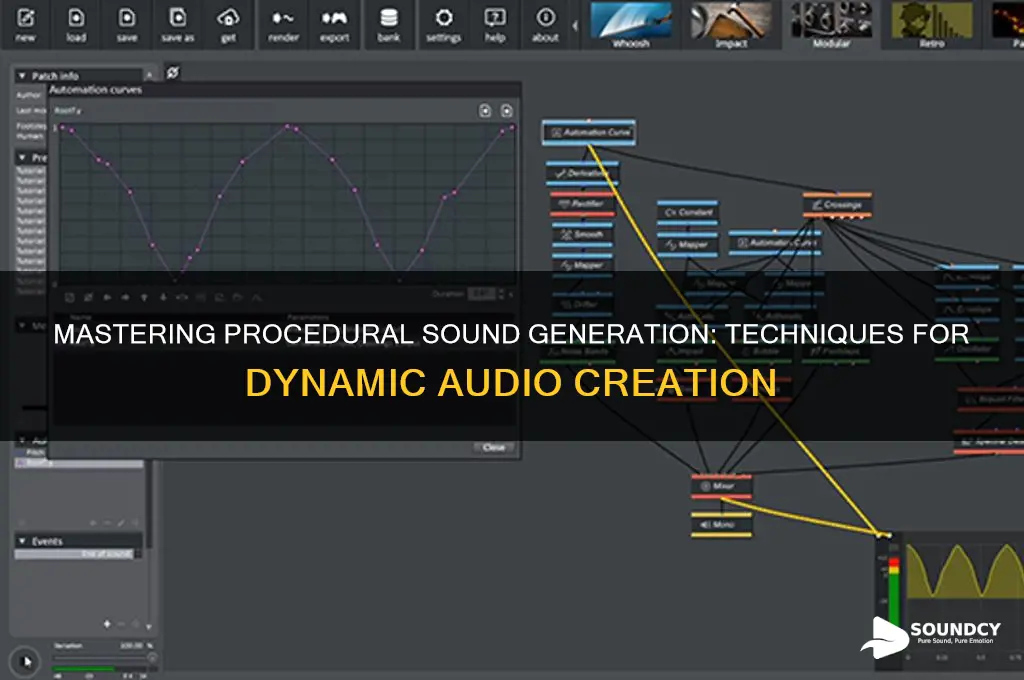
Task: Play the sound with the round play button
Action: tap(26, 661)
